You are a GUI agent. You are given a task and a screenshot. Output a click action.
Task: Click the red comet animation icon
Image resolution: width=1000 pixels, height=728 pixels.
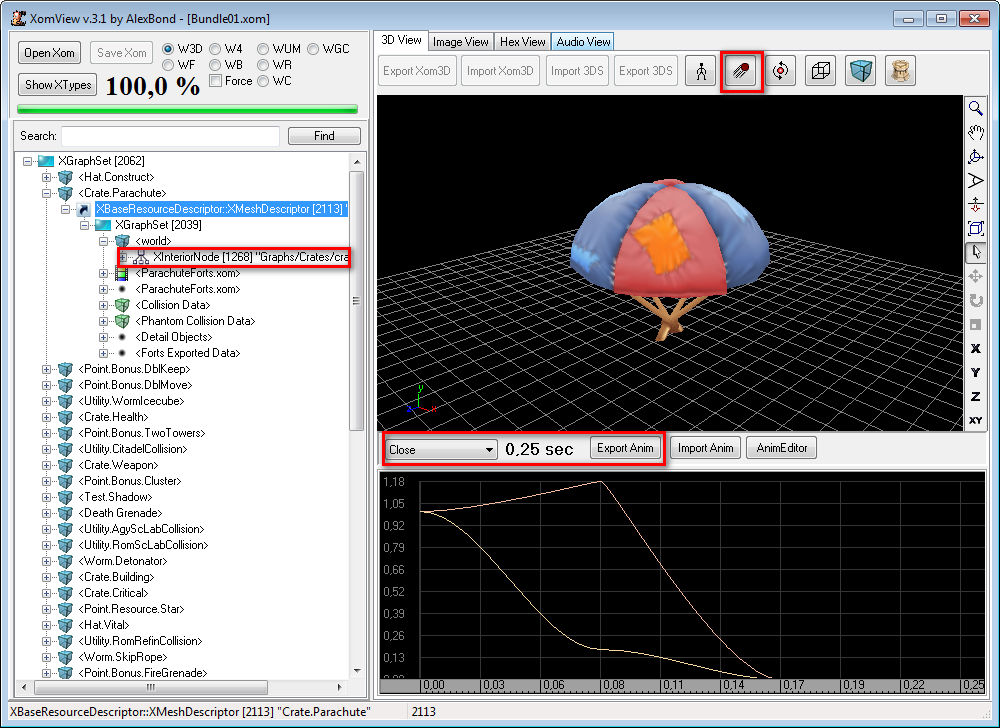[x=742, y=72]
